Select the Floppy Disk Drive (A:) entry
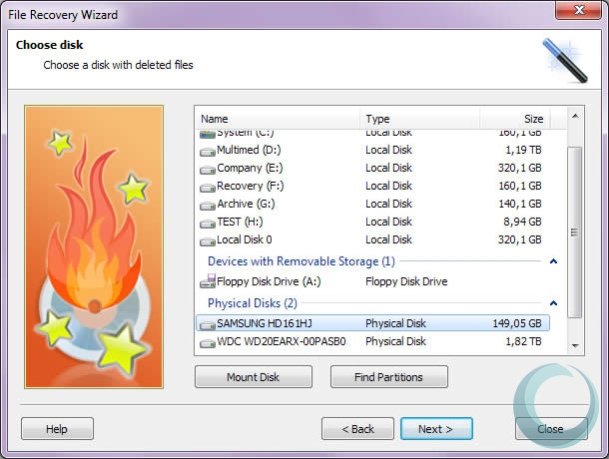 click(x=373, y=281)
